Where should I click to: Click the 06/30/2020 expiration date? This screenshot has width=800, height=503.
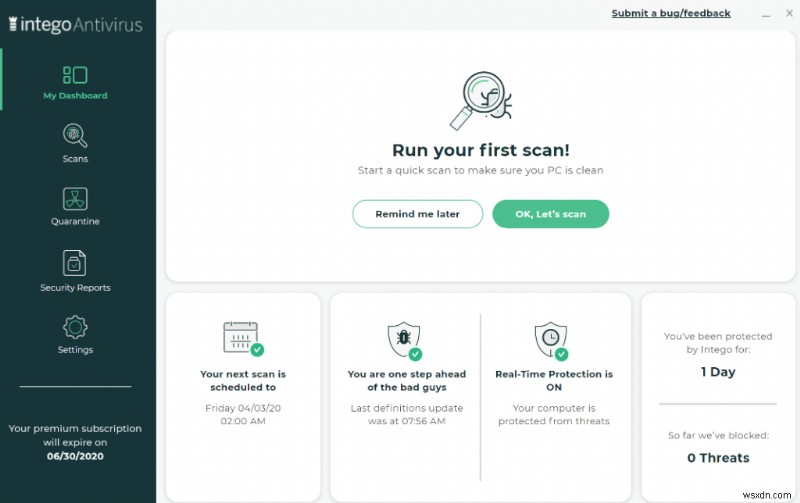pyautogui.click(x=75, y=456)
